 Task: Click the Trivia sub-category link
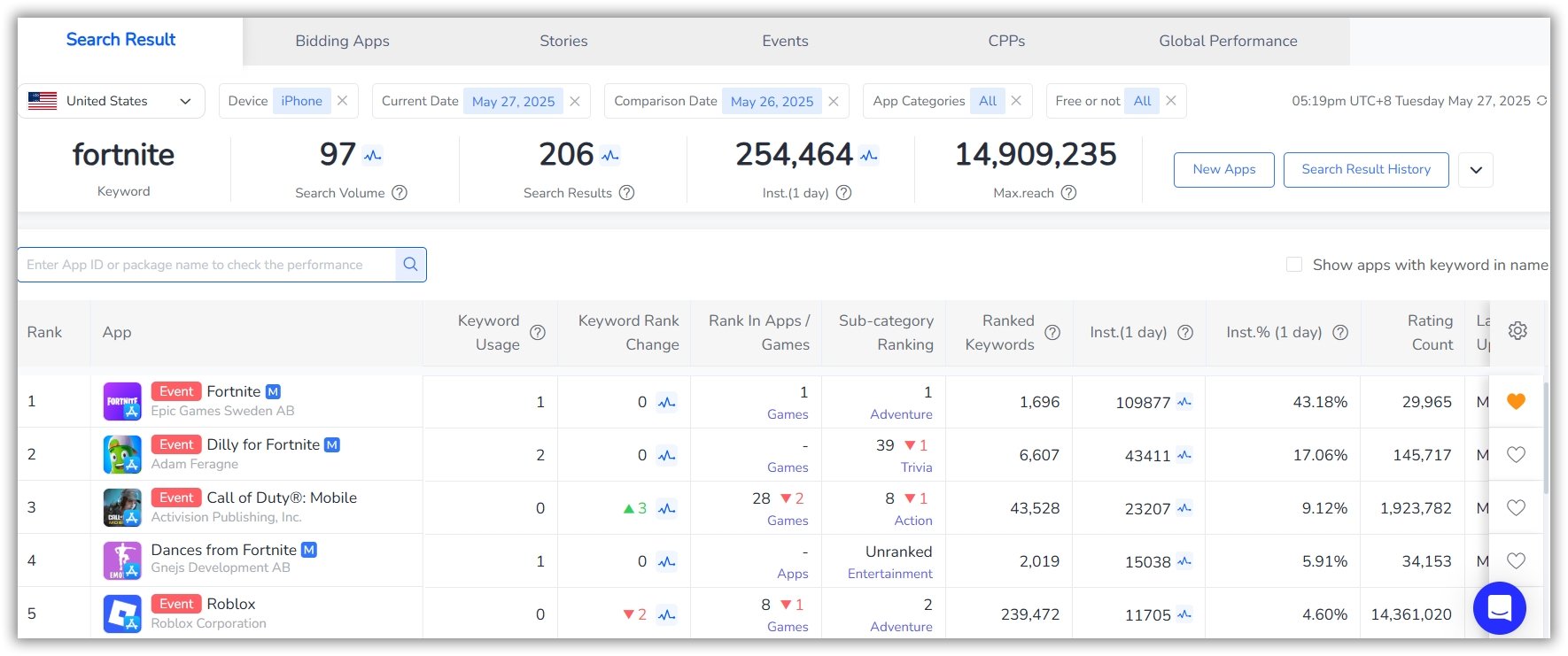coord(917,467)
